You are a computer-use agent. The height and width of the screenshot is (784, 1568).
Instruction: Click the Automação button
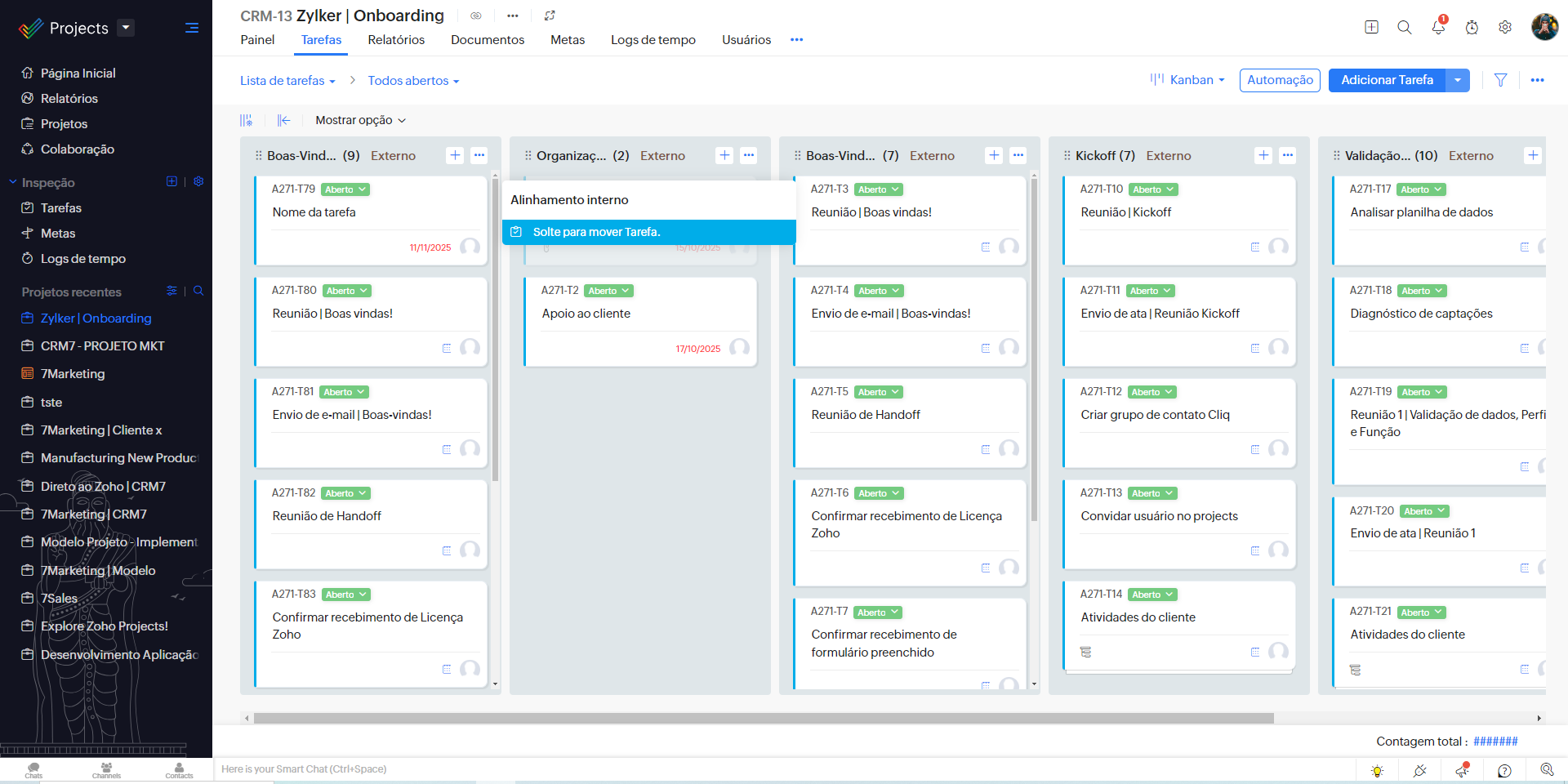tap(1280, 80)
